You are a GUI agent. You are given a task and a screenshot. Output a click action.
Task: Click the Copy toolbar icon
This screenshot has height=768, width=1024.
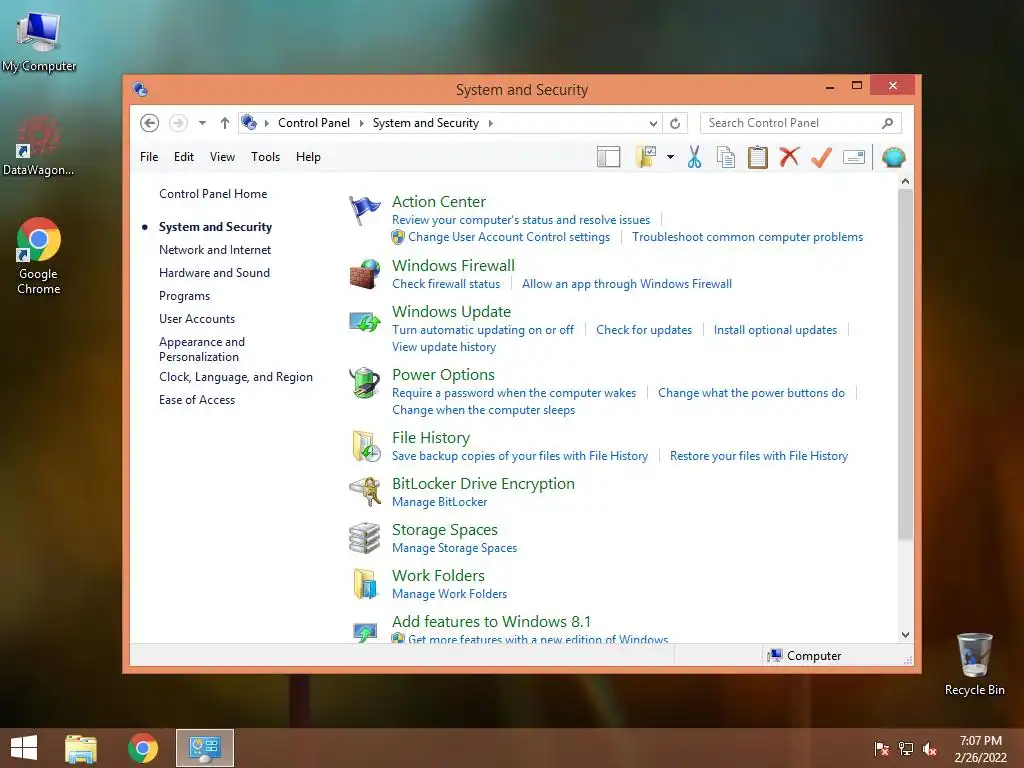pos(726,157)
